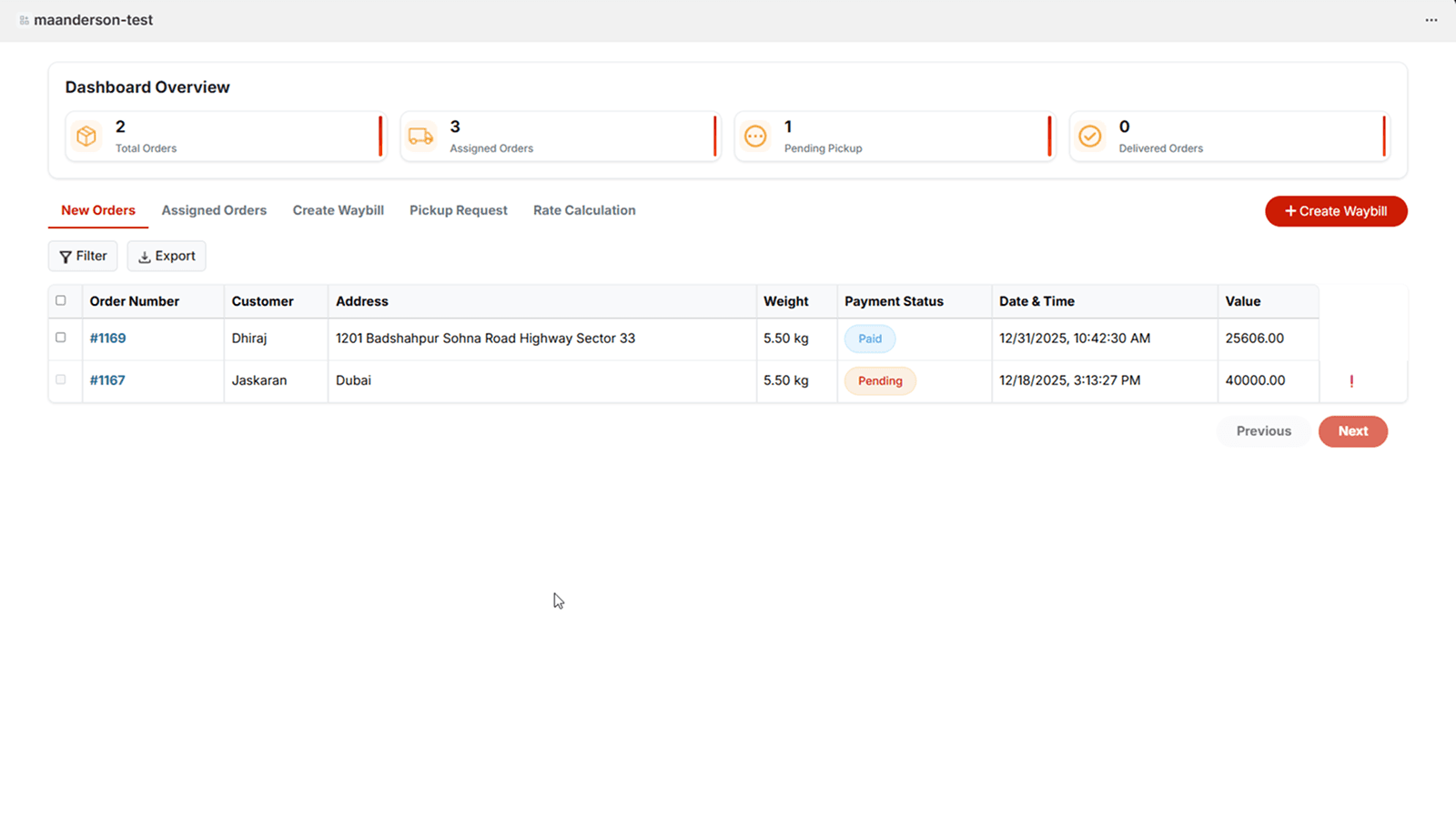Screen dimensions: 1456x819
Task: Click the 5.50 kg weight for order #1167
Action: [x=786, y=380]
